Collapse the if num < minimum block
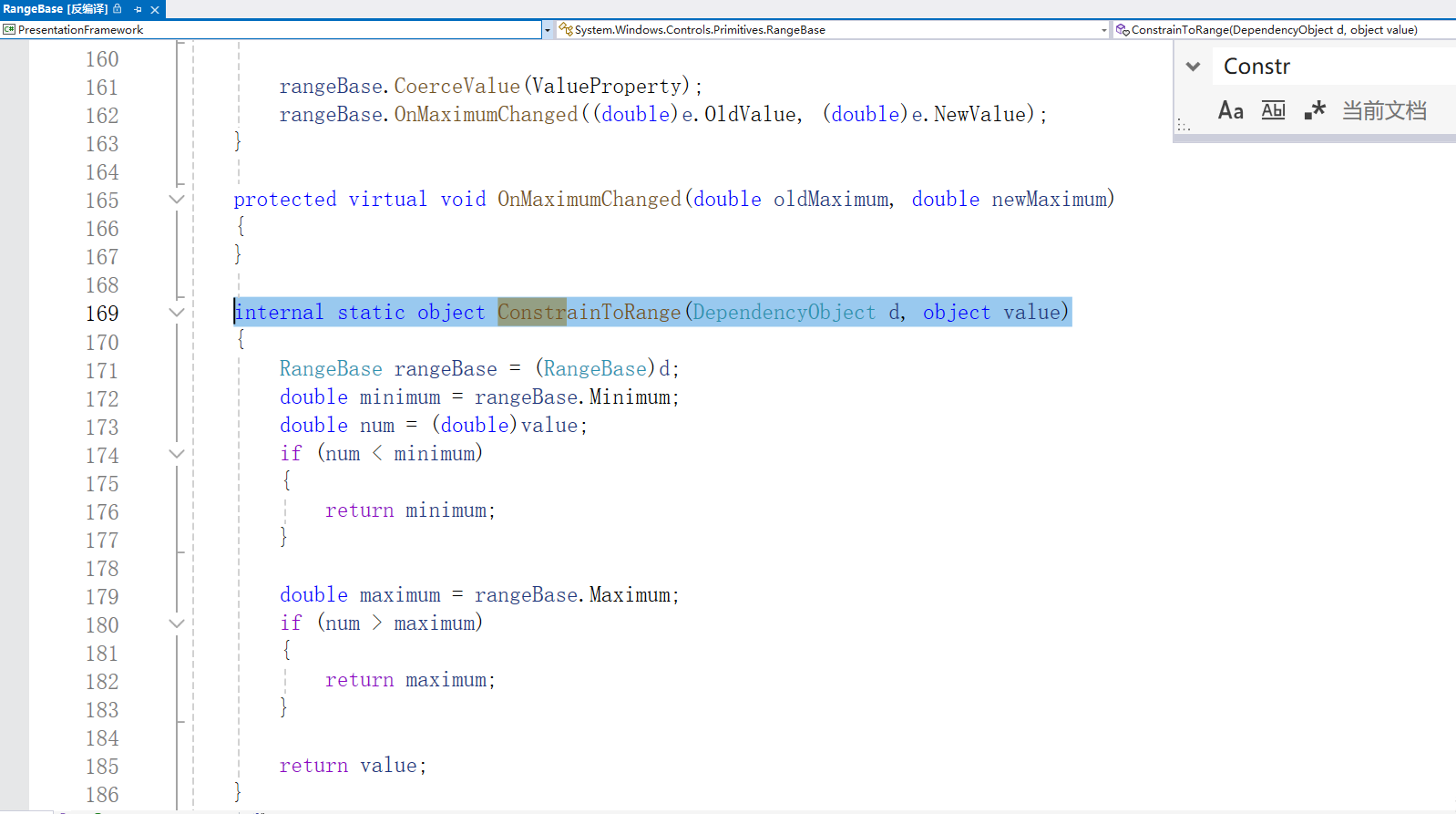This screenshot has width=1456, height=814. [x=177, y=454]
